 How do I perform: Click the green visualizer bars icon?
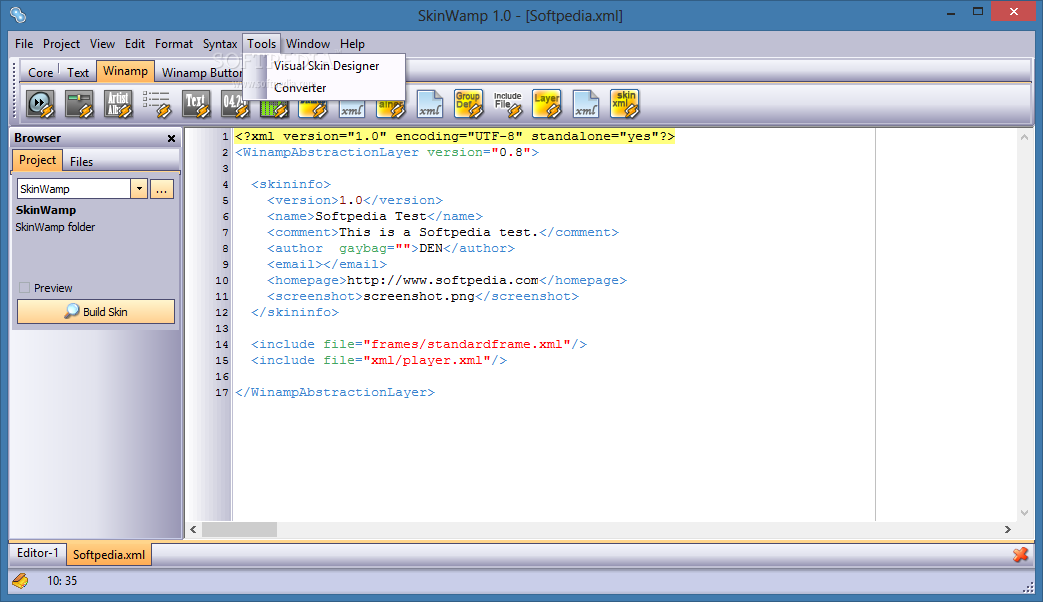(274, 109)
